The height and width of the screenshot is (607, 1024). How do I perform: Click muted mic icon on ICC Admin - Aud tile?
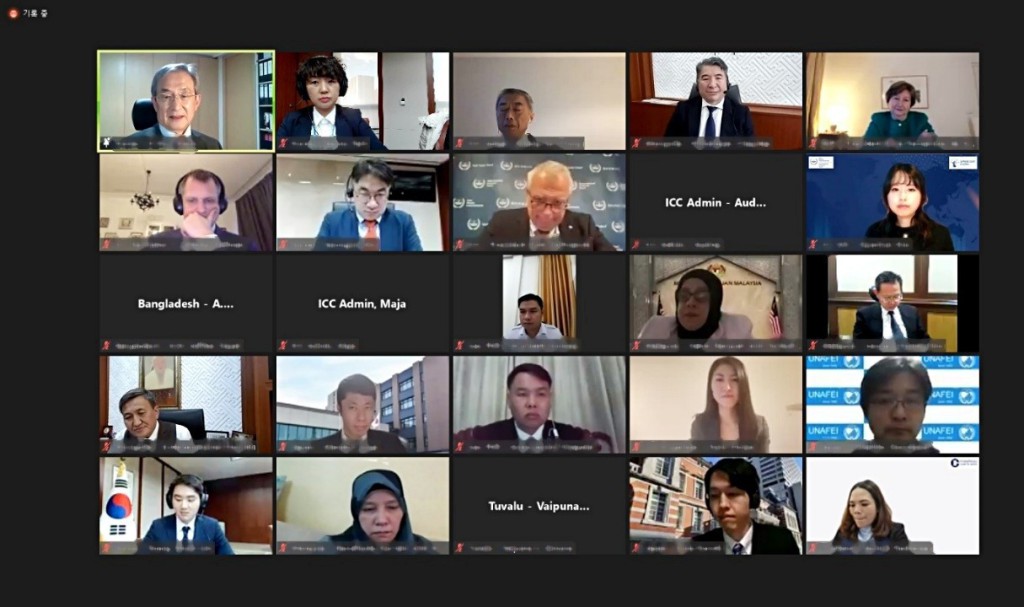click(x=637, y=244)
